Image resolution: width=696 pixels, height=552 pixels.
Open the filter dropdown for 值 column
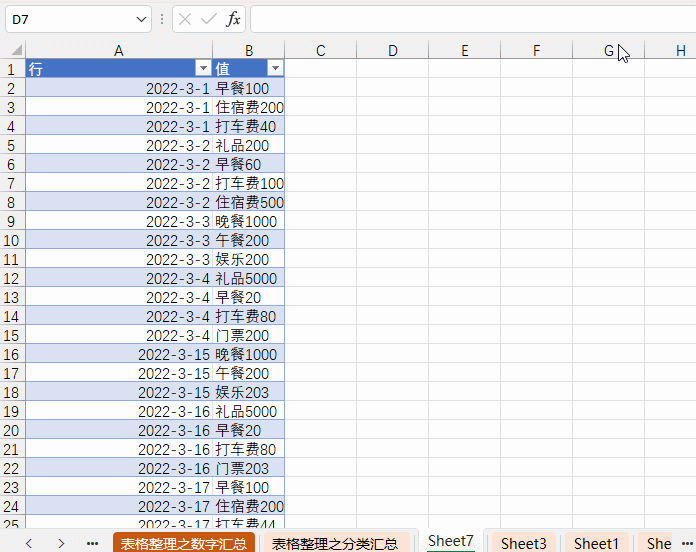[x=275, y=68]
